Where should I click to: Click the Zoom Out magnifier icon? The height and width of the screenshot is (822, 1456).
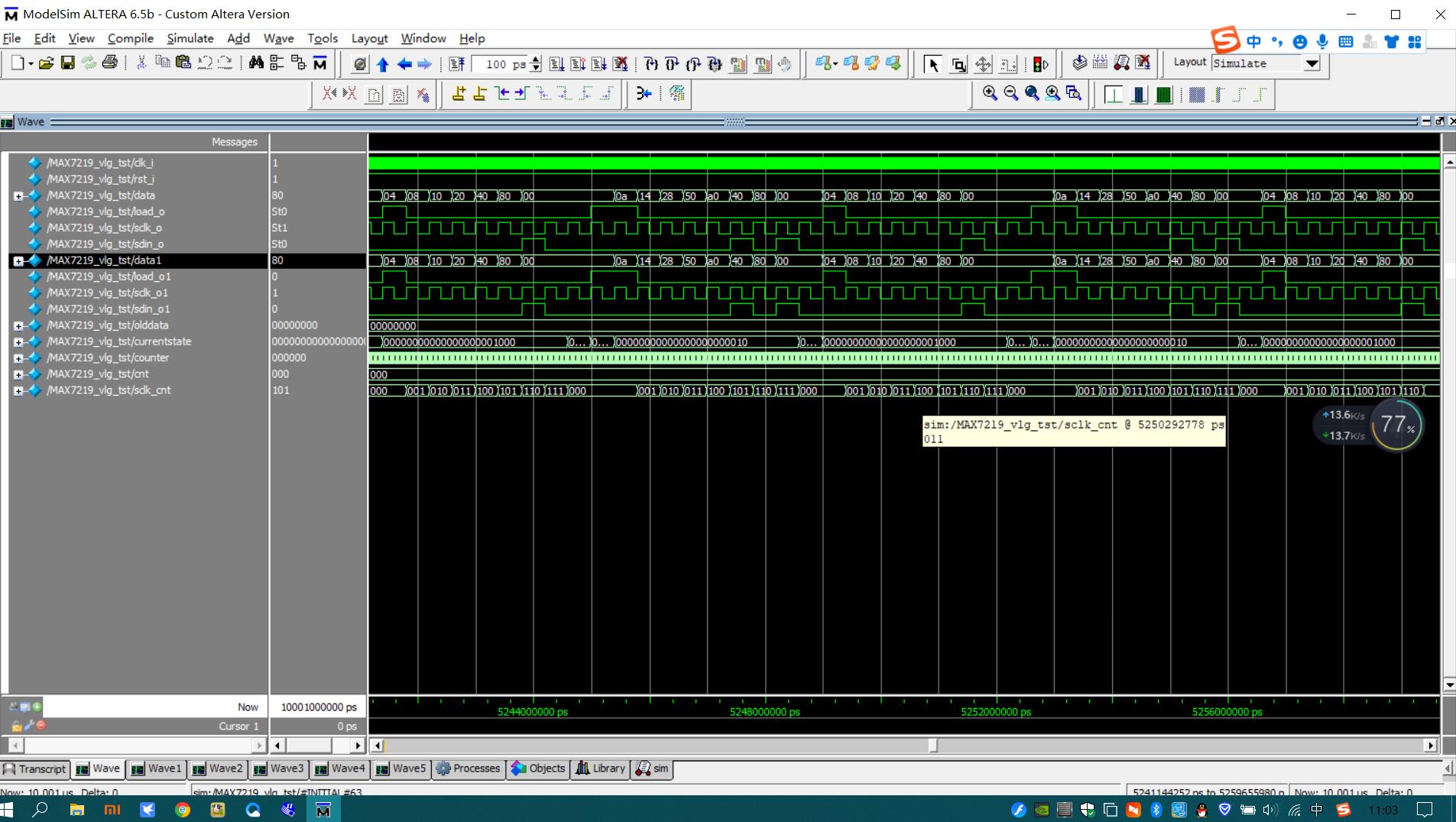(x=1010, y=93)
